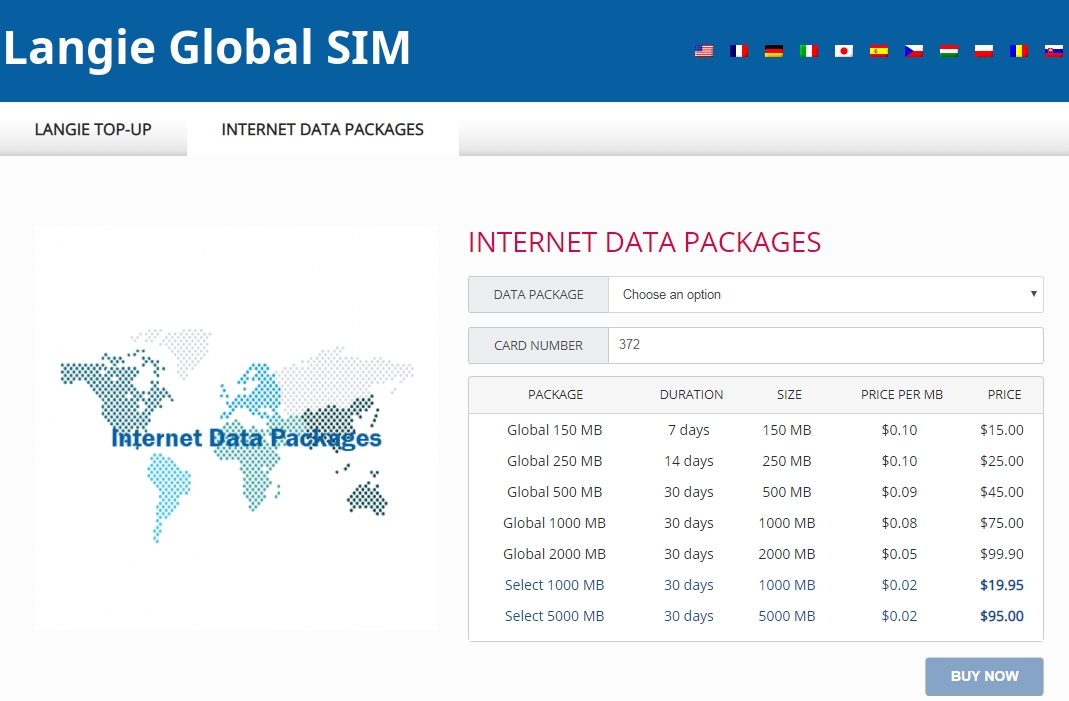
Task: Click the $0.08 price per MB
Action: pyautogui.click(x=899, y=523)
